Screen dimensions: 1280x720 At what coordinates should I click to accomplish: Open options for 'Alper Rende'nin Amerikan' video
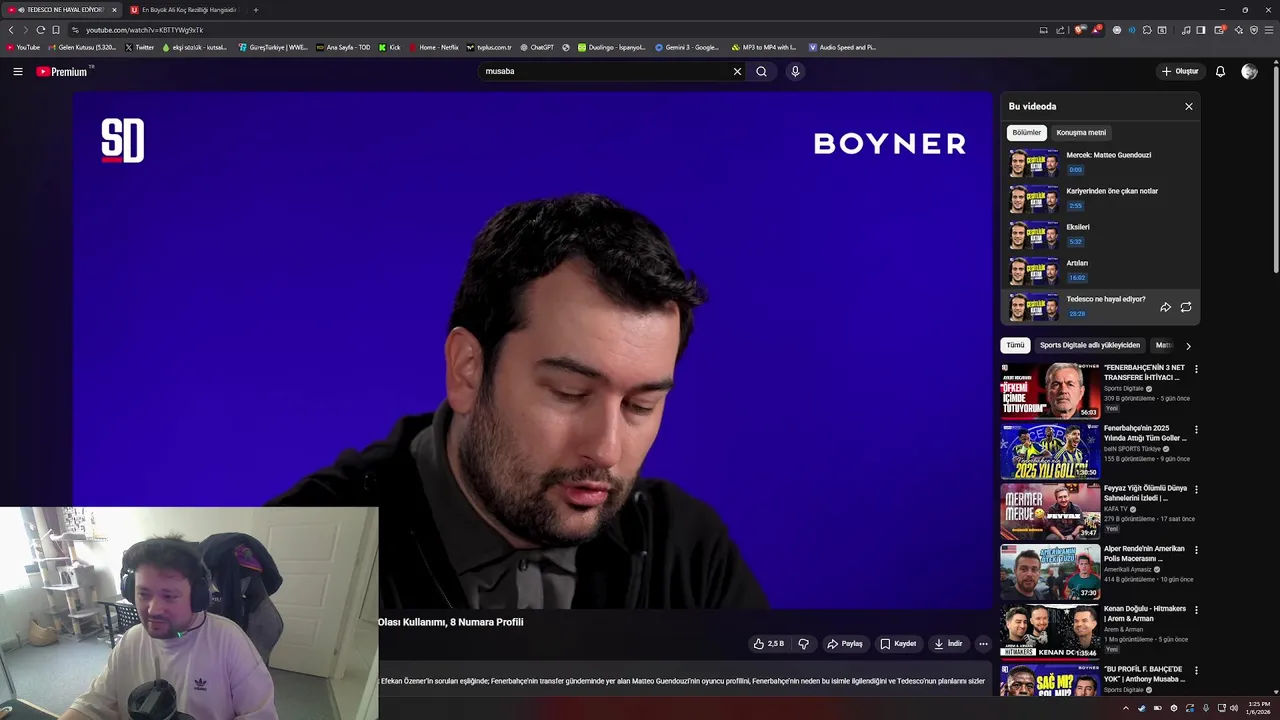point(1196,549)
